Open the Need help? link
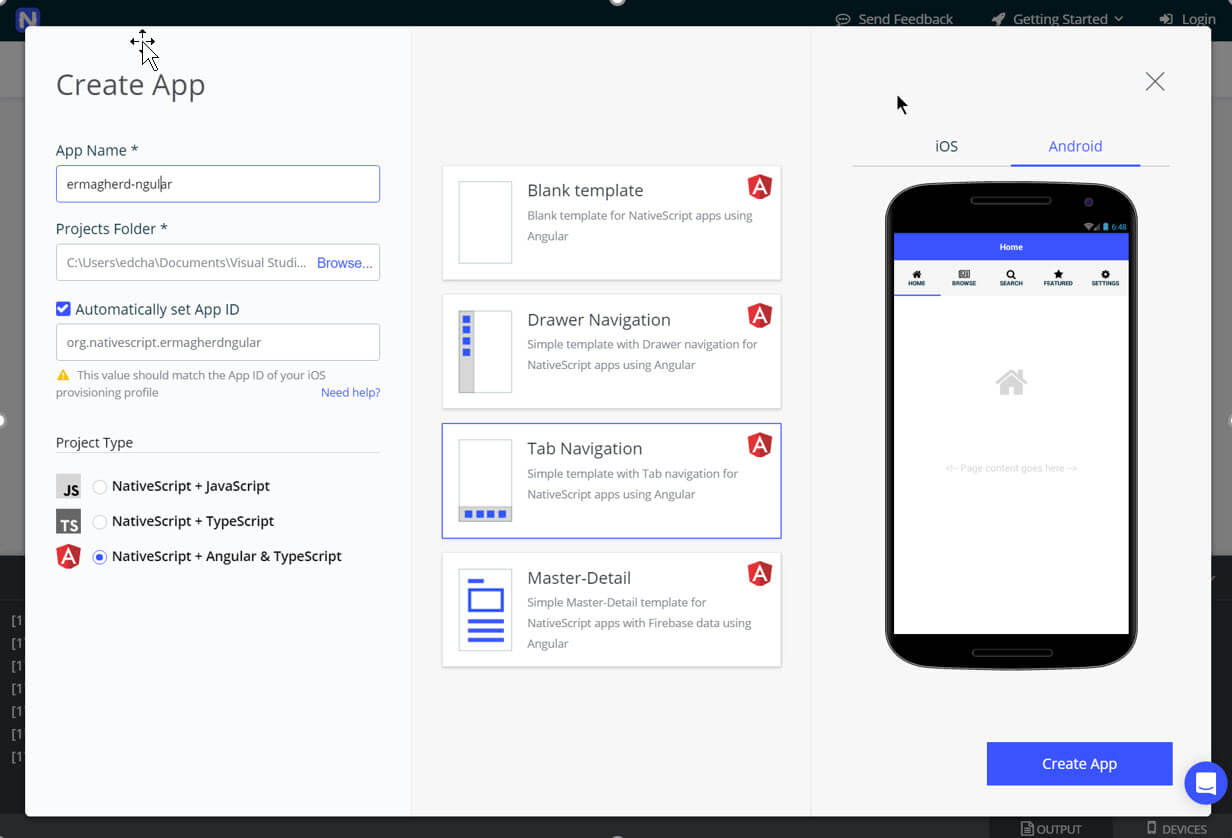The height and width of the screenshot is (838, 1232). tap(350, 393)
